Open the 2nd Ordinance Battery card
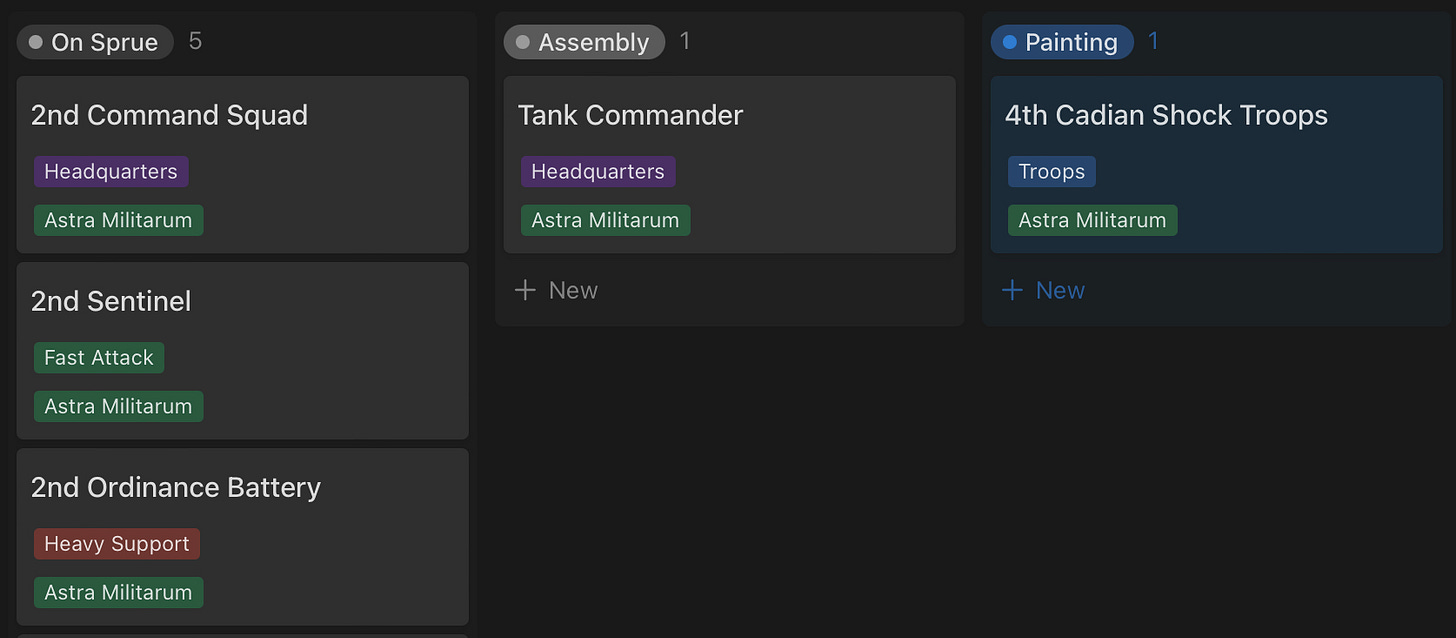 click(243, 537)
